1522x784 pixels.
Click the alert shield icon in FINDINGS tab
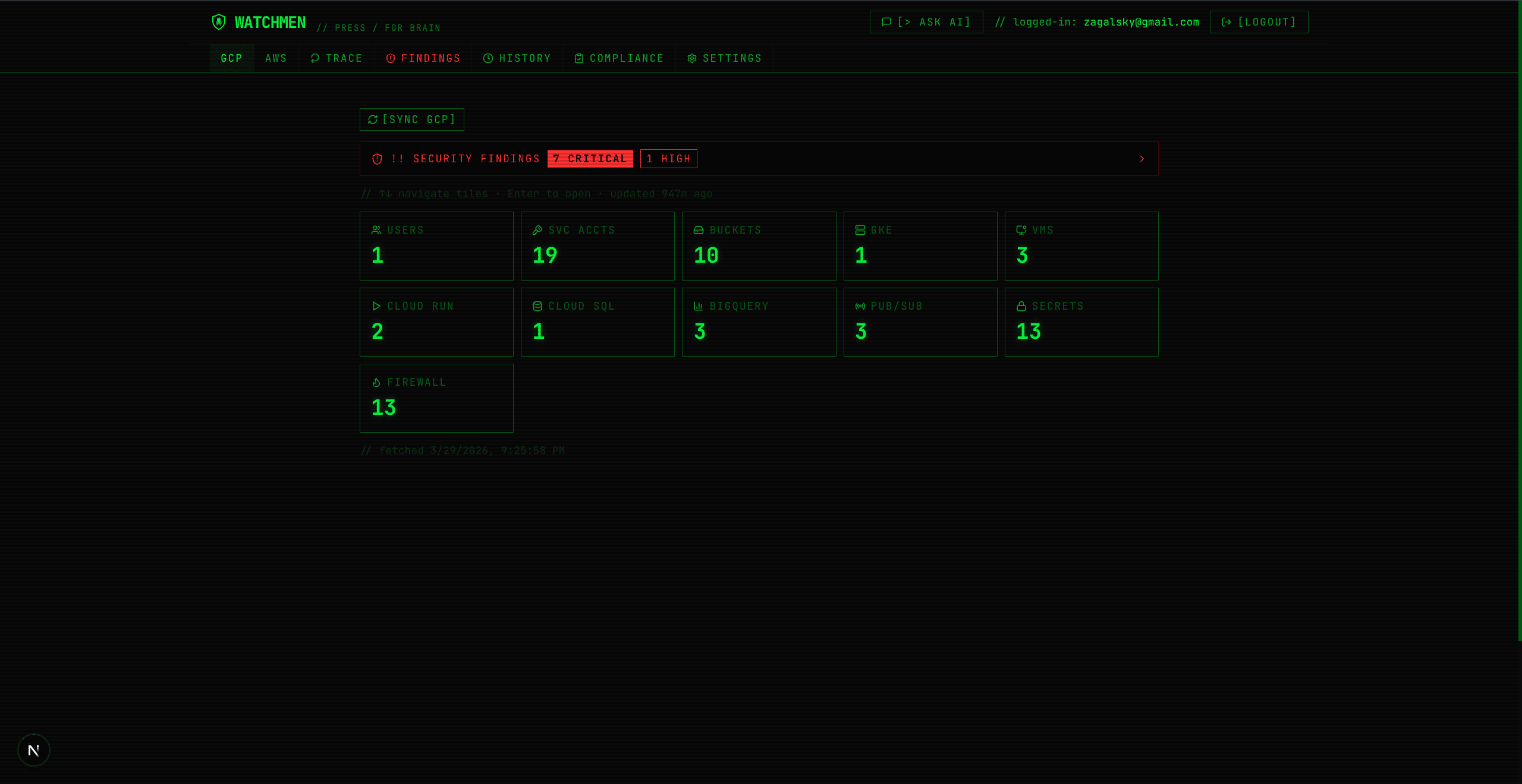click(391, 58)
